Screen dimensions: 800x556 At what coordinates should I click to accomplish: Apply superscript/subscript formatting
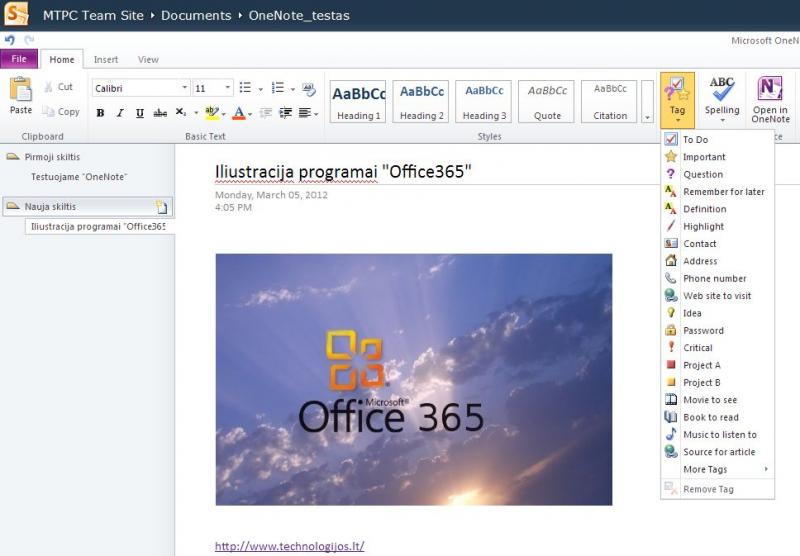point(181,112)
